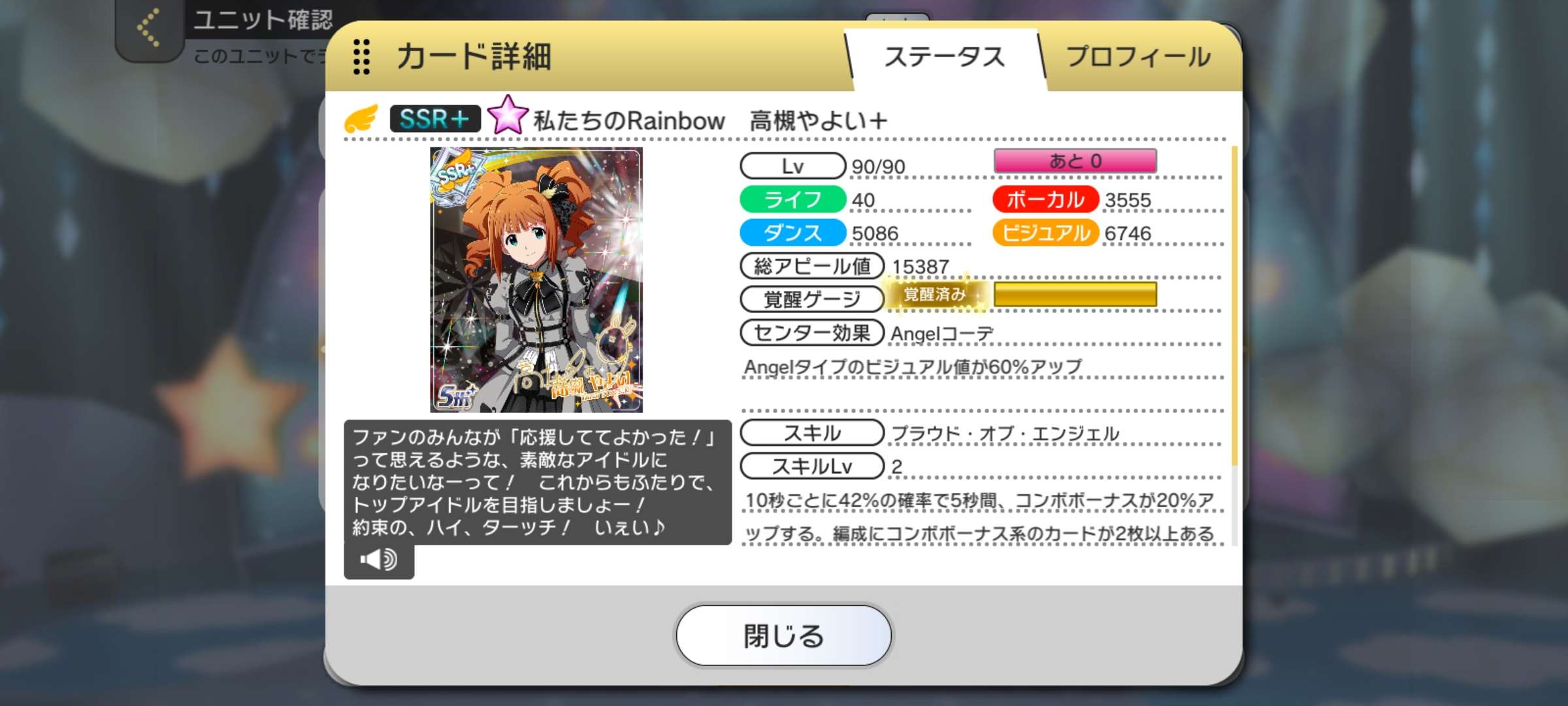Switch to the プロフィール tab
Image resolution: width=1568 pixels, height=706 pixels.
pos(1138,57)
